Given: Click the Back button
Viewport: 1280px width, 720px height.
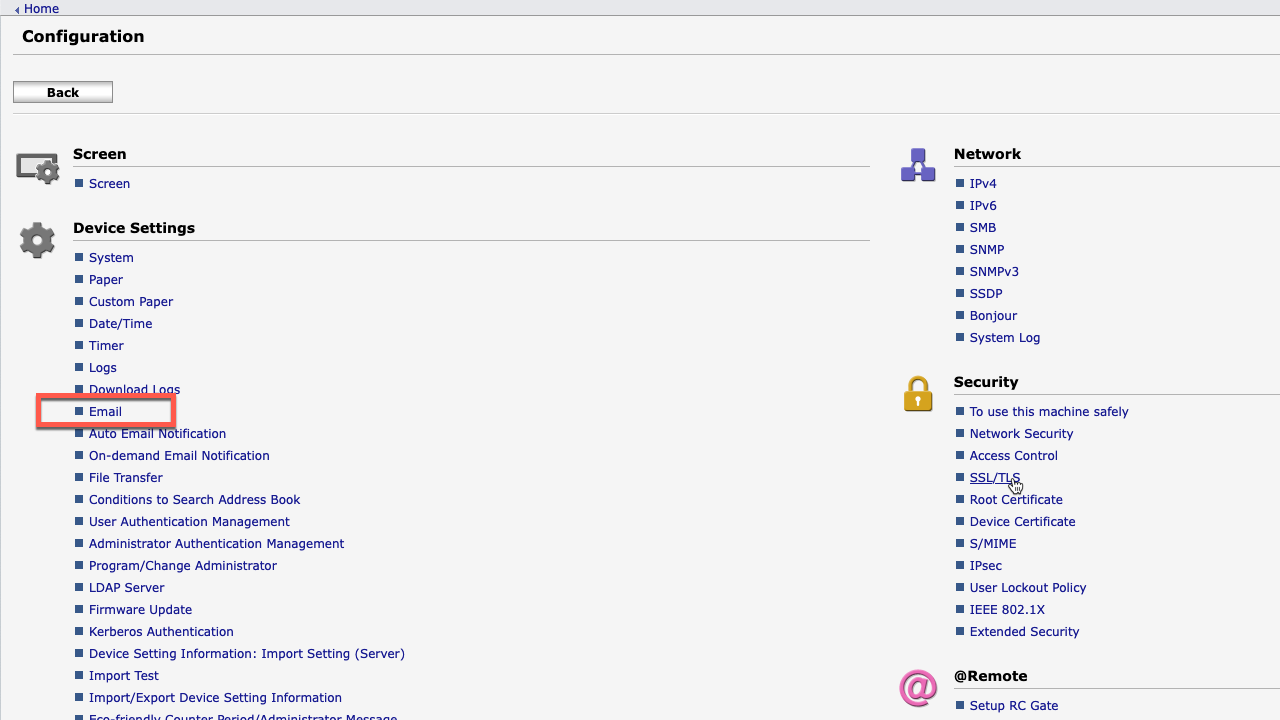Looking at the screenshot, I should click(63, 92).
